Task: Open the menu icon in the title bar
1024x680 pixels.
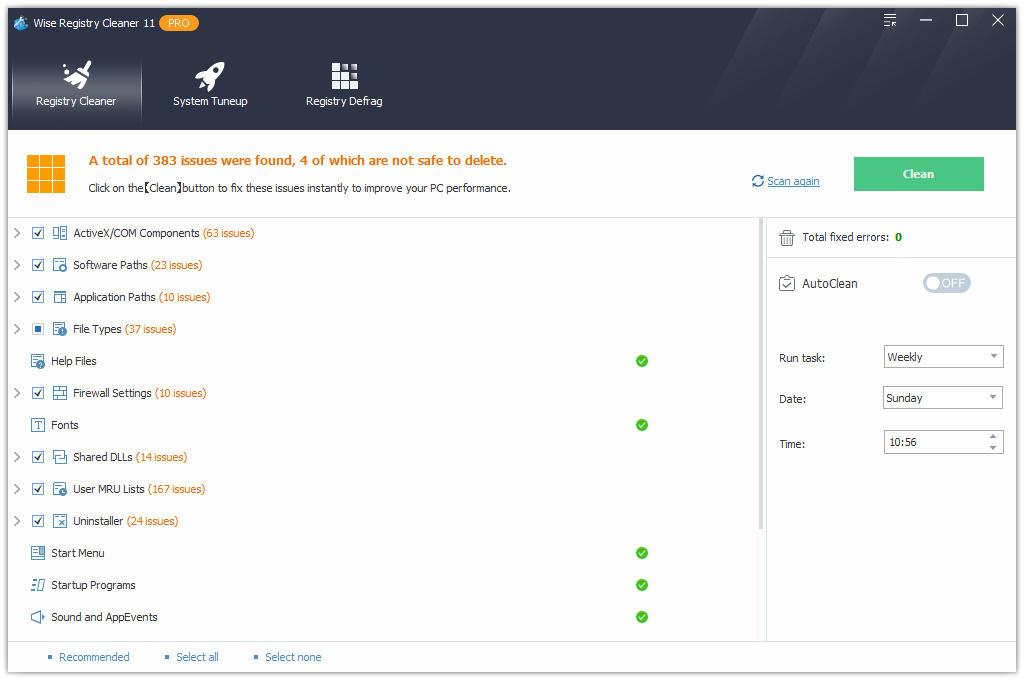Action: pos(890,20)
